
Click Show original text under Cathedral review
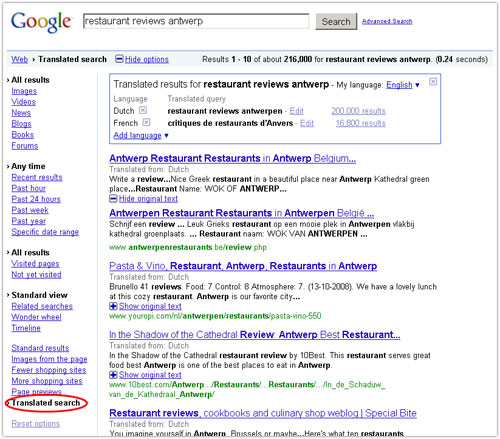(x=150, y=375)
